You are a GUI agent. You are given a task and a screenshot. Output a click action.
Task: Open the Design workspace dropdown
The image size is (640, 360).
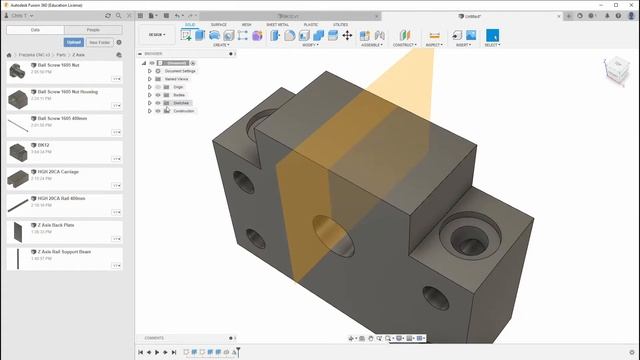[157, 35]
